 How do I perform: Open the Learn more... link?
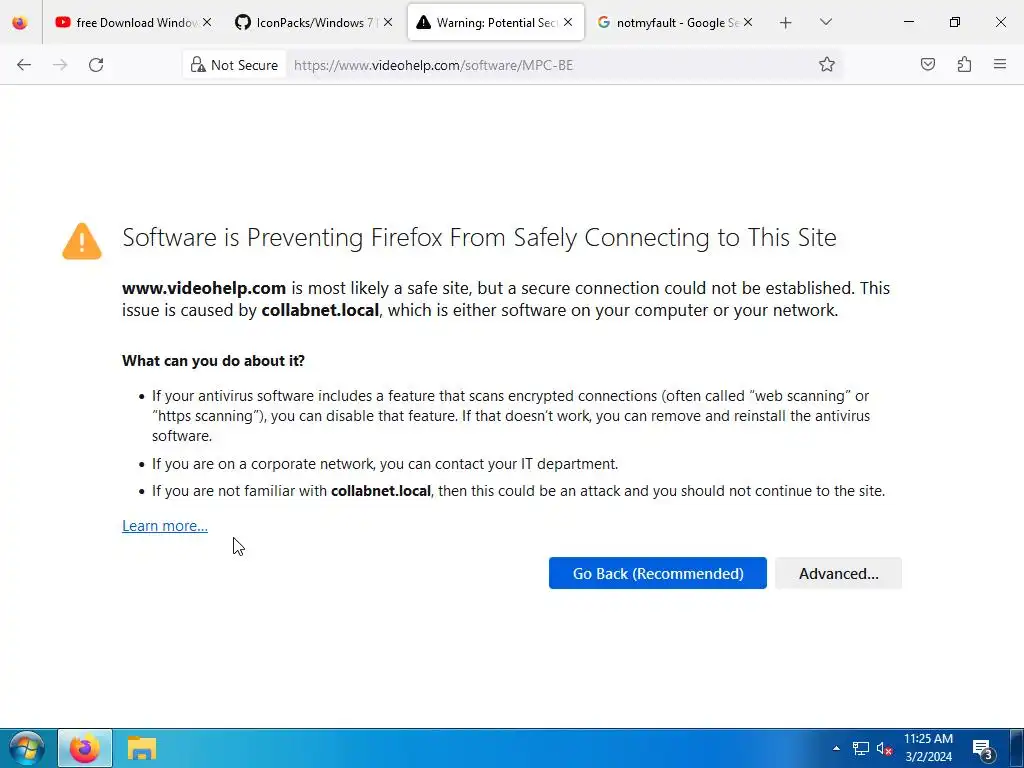click(x=165, y=526)
